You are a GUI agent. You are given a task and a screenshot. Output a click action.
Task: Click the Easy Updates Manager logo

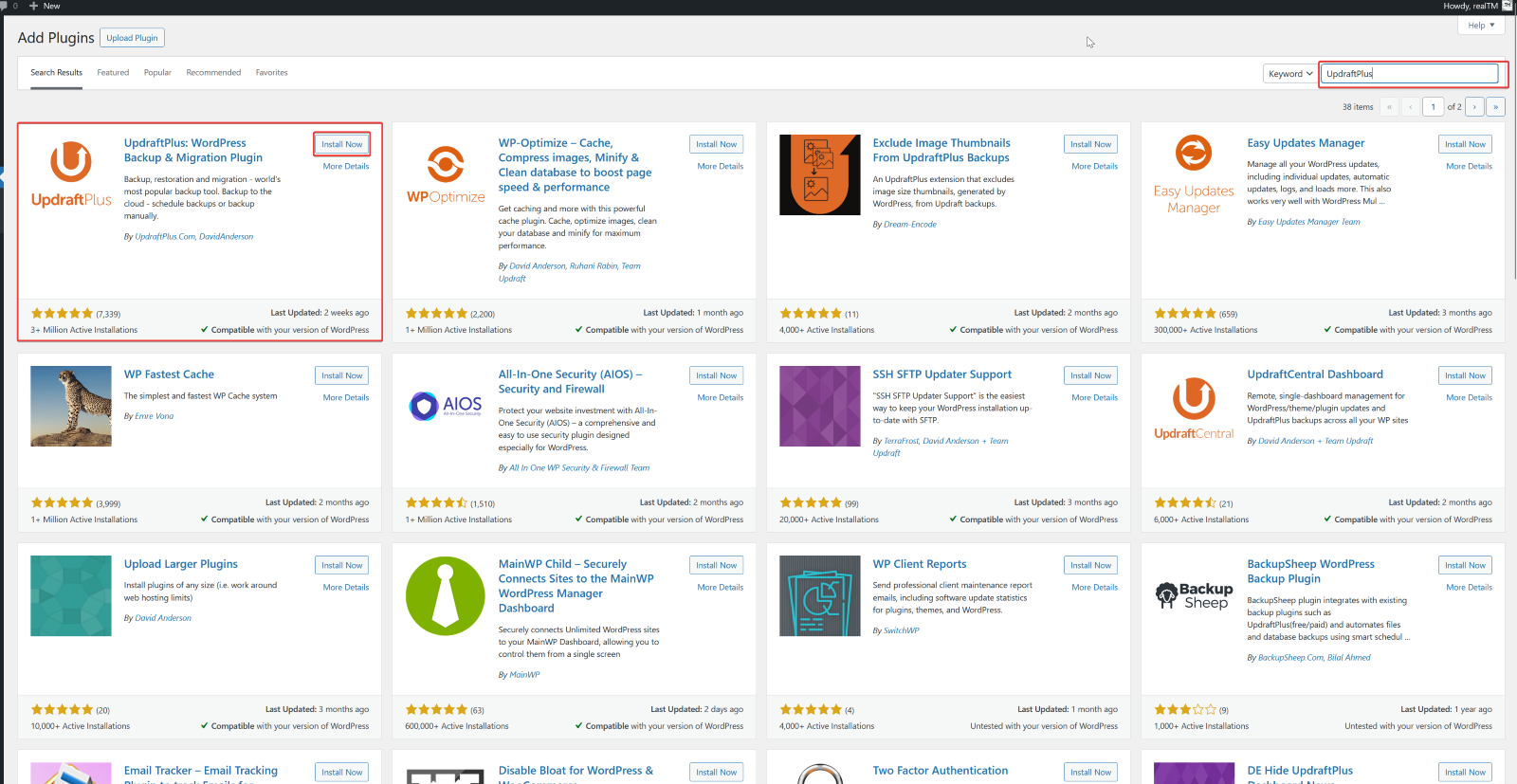(x=1194, y=174)
